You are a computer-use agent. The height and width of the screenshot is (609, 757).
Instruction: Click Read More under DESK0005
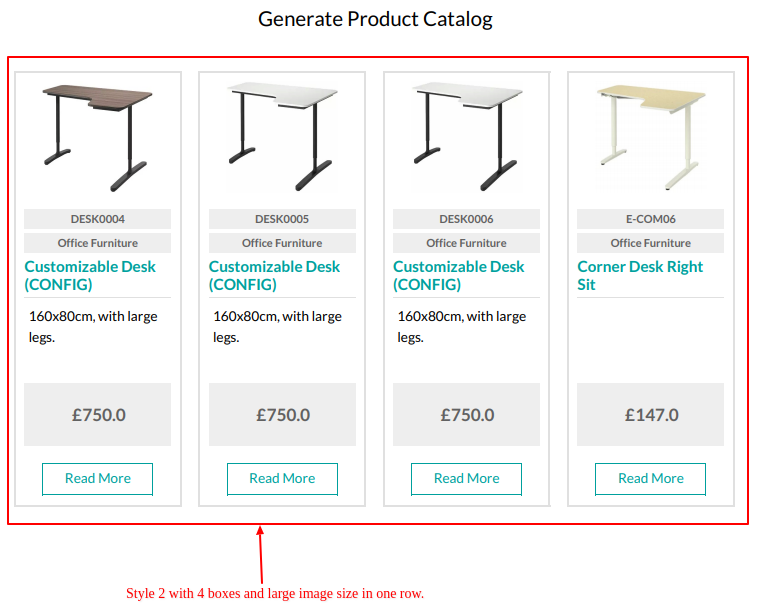coord(282,479)
